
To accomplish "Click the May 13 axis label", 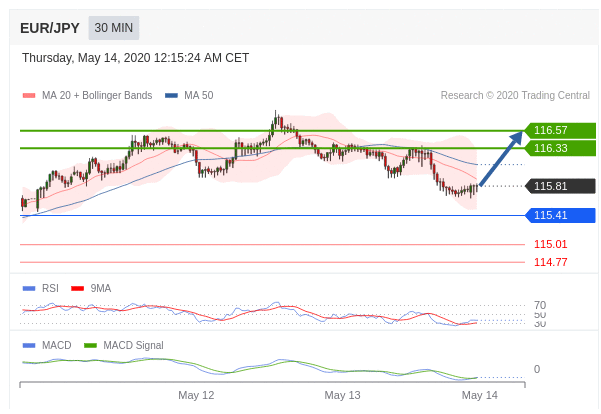I will [x=342, y=395].
